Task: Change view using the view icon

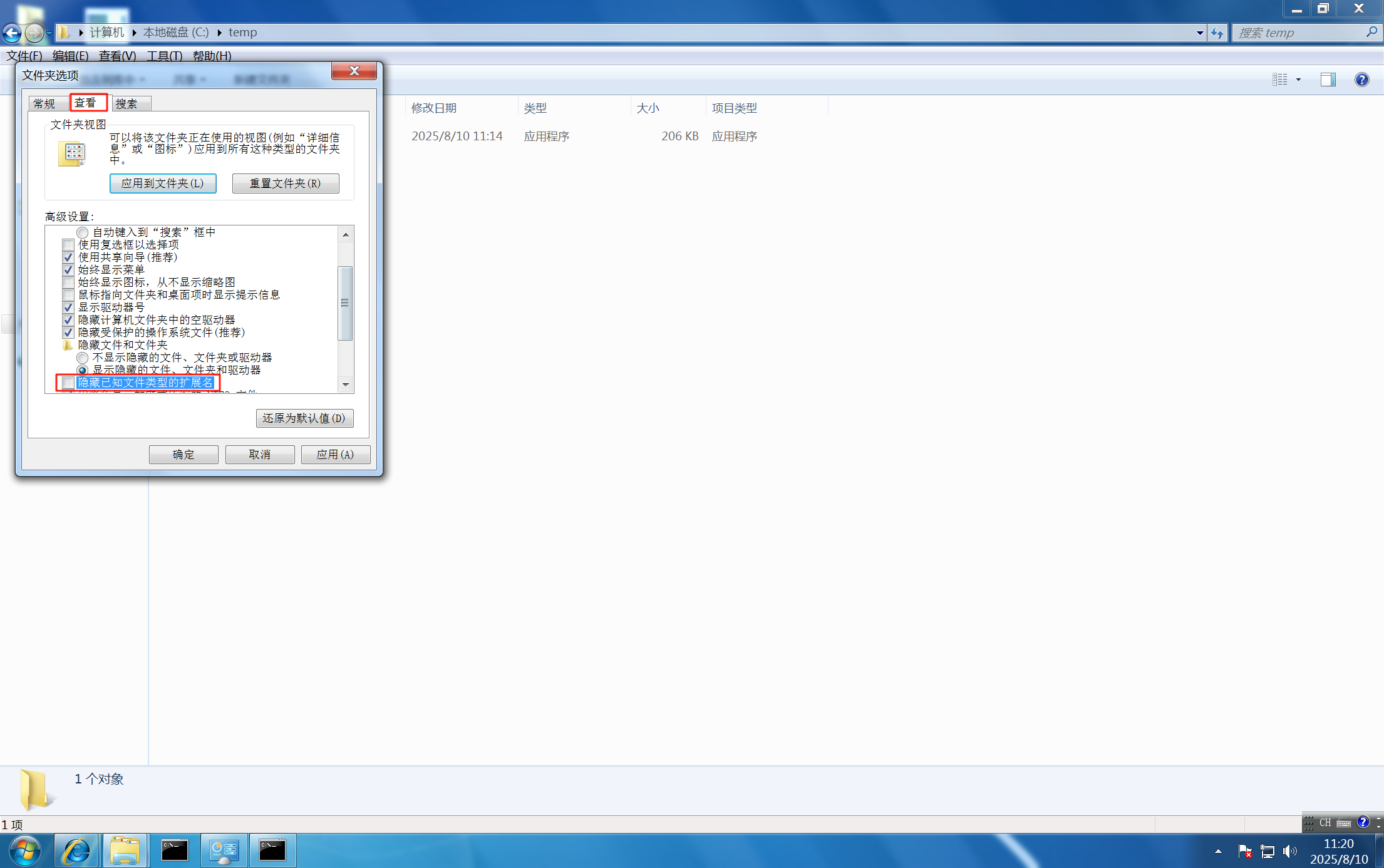Action: [x=1280, y=80]
